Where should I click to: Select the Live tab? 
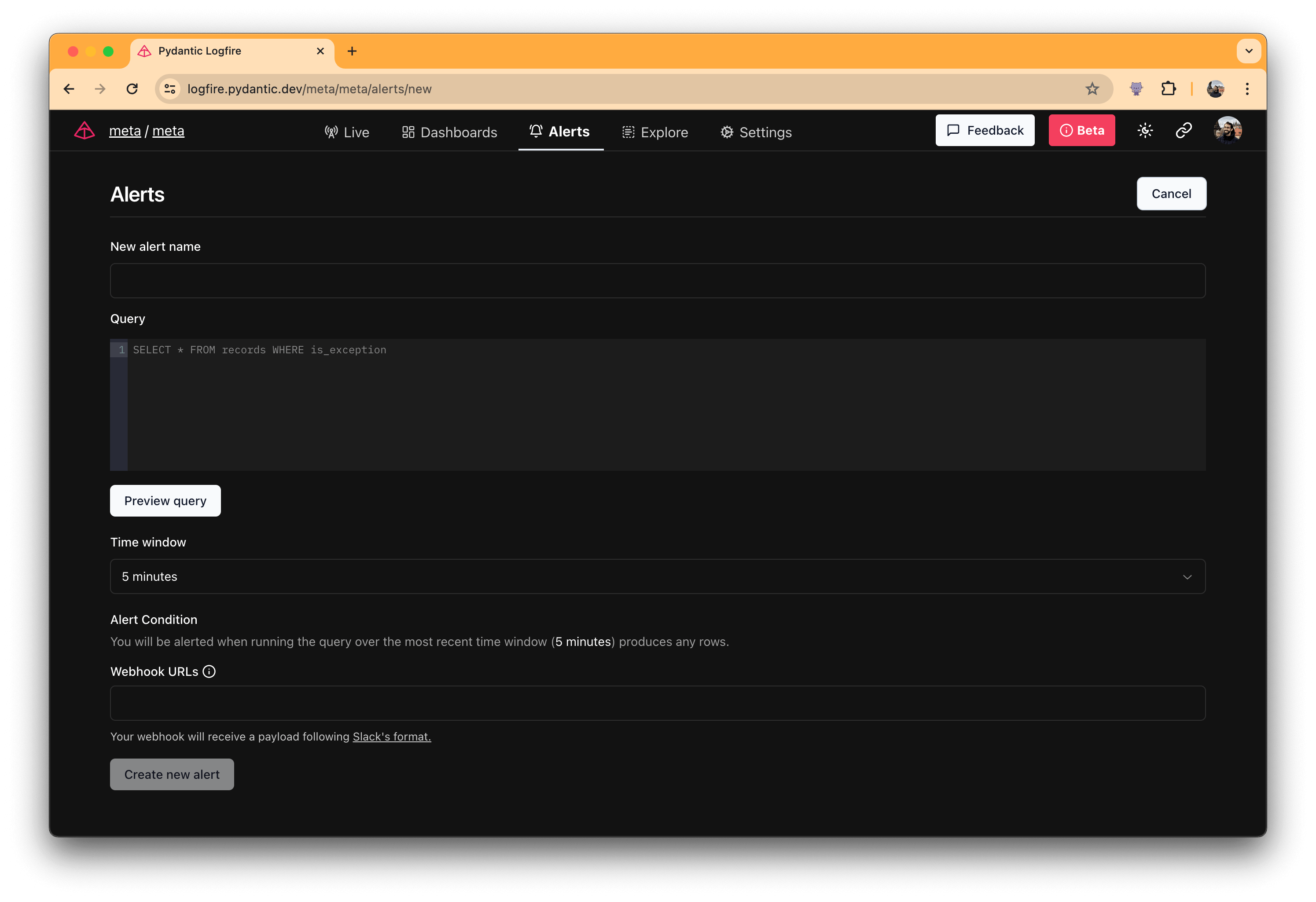(x=346, y=132)
